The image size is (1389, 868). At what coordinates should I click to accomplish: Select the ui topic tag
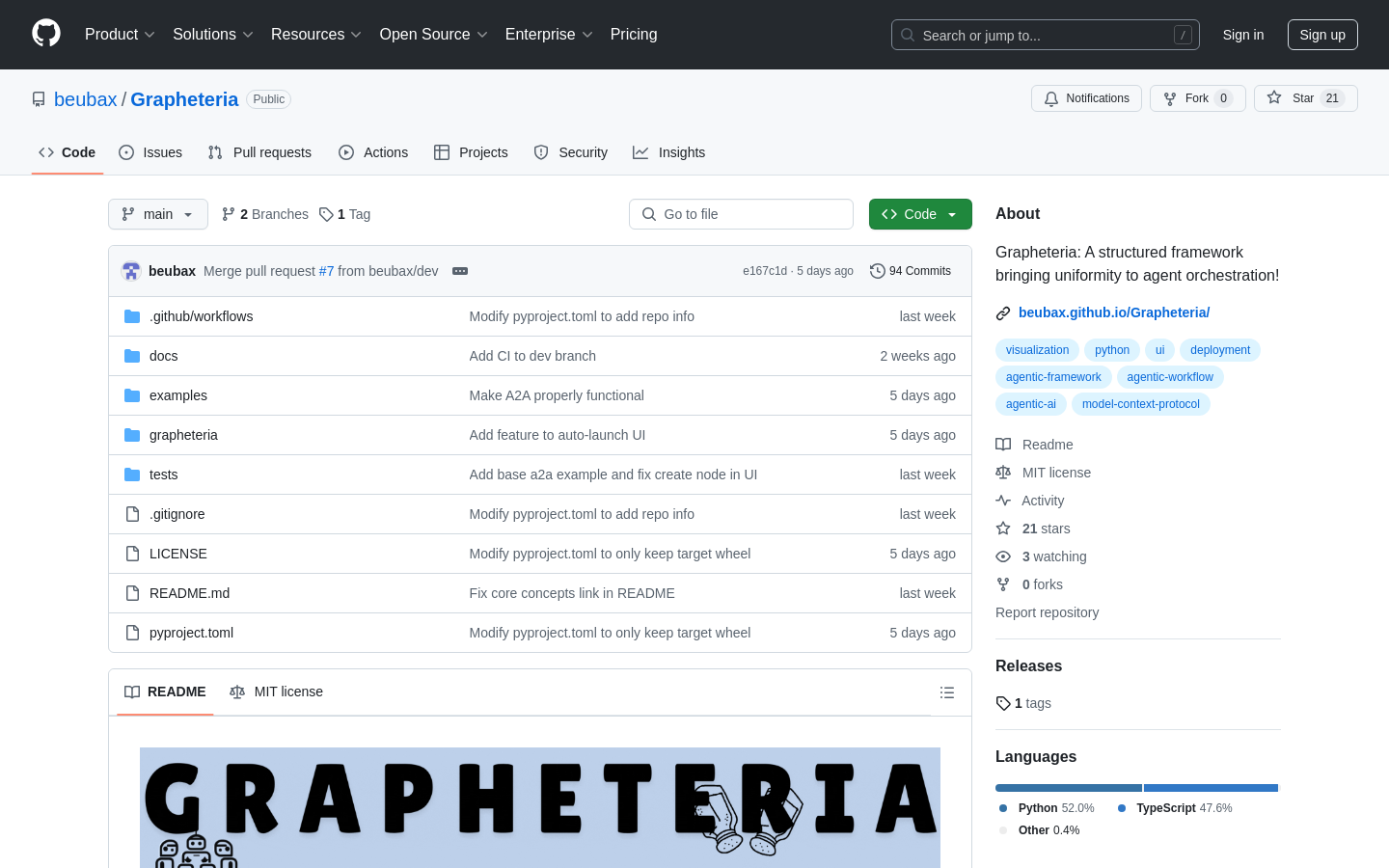[1159, 350]
